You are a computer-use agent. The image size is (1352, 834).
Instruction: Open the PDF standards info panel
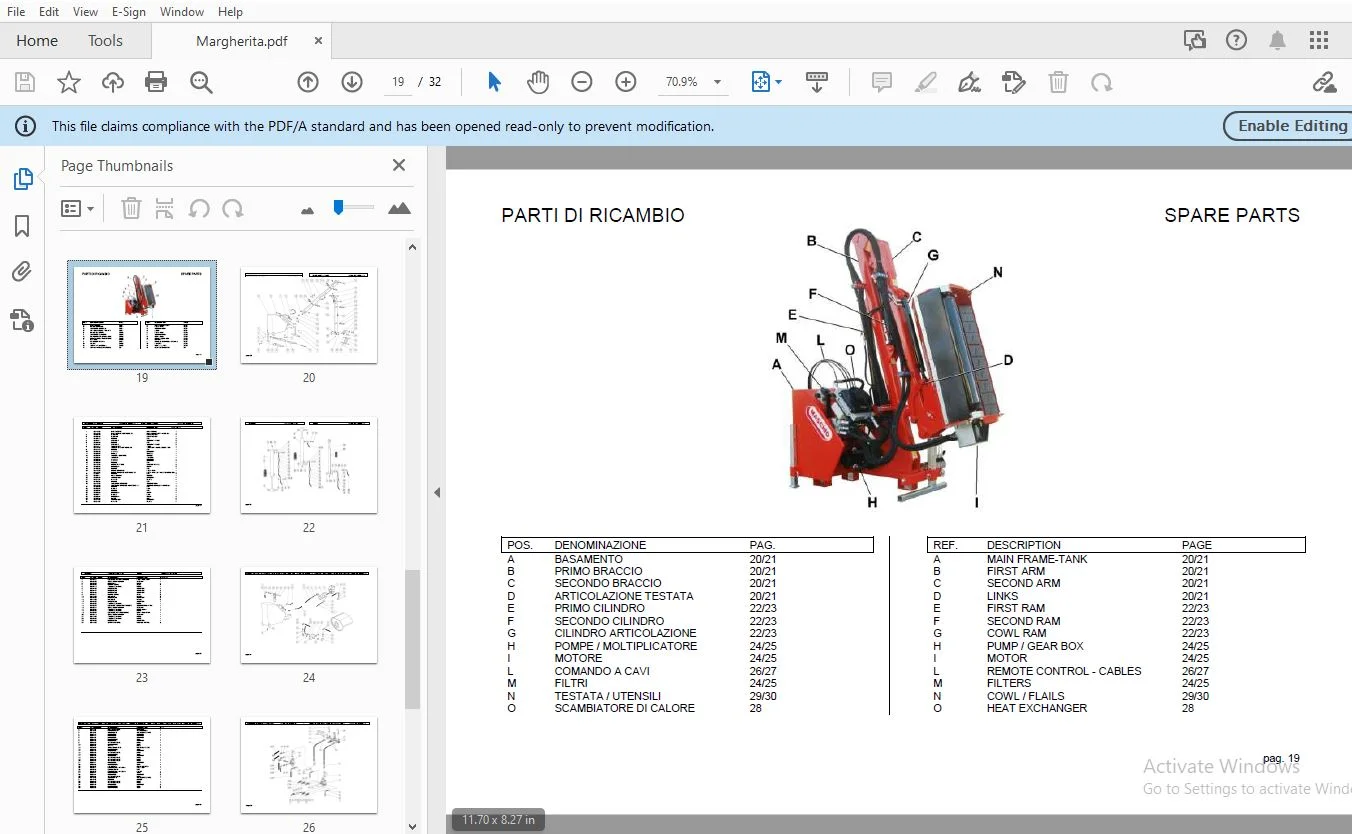coord(22,320)
